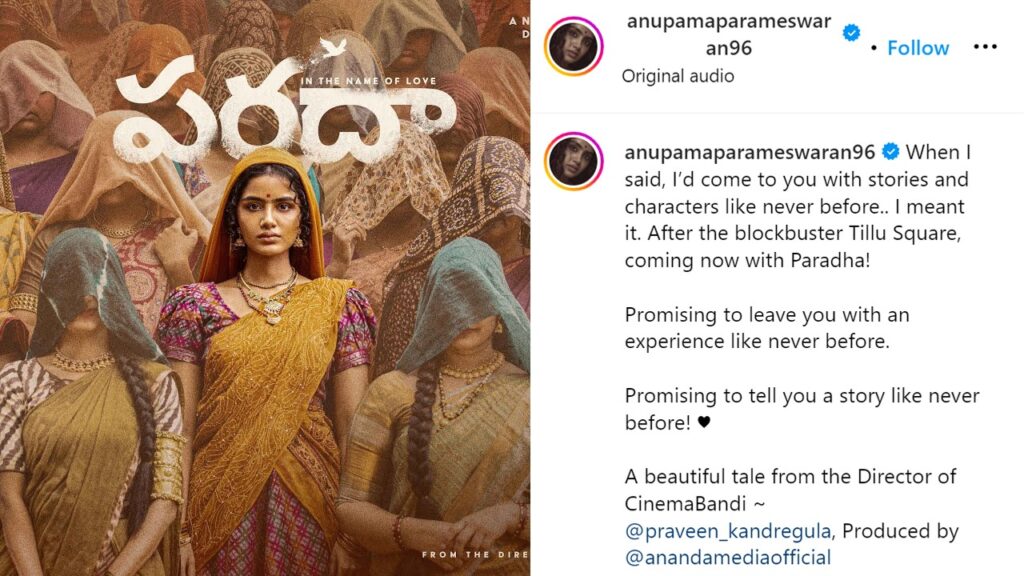Viewport: 1024px width, 576px height.
Task: Open the anupamaparameswaran96 header username
Action: 729,35
